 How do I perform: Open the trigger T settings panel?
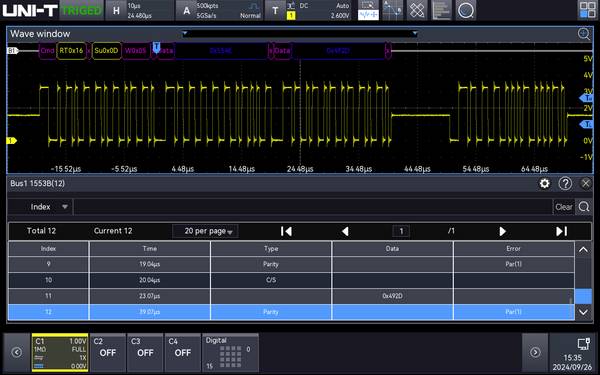pyautogui.click(x=308, y=10)
